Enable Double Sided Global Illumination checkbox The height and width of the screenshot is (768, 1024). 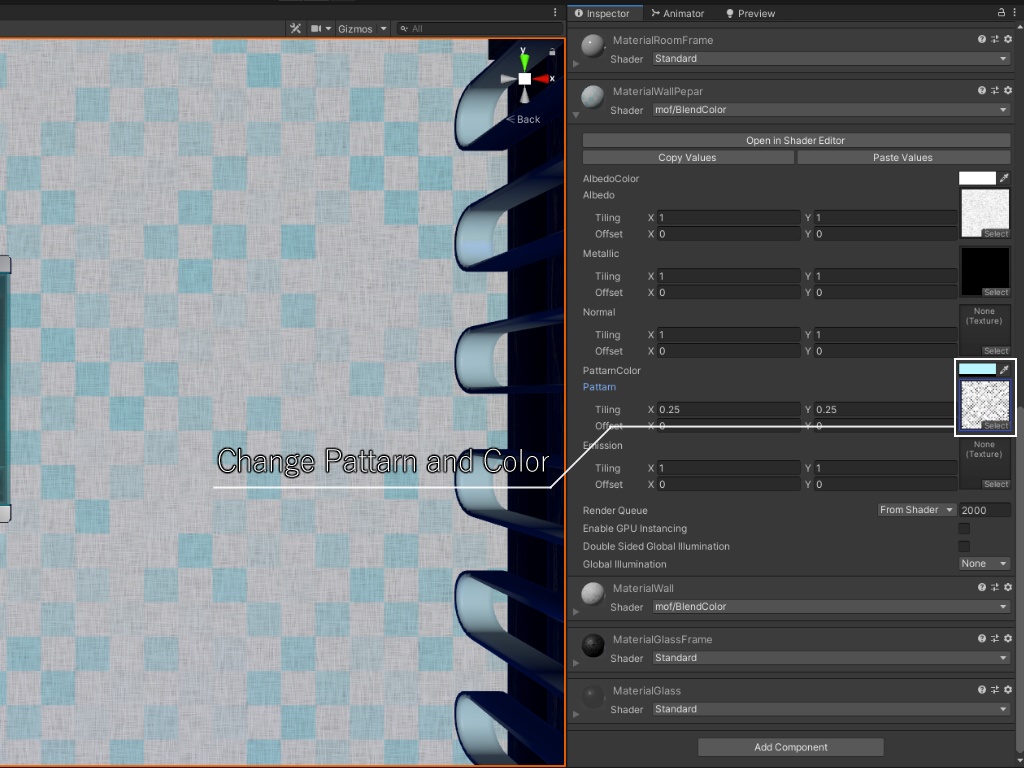pyautogui.click(x=964, y=546)
